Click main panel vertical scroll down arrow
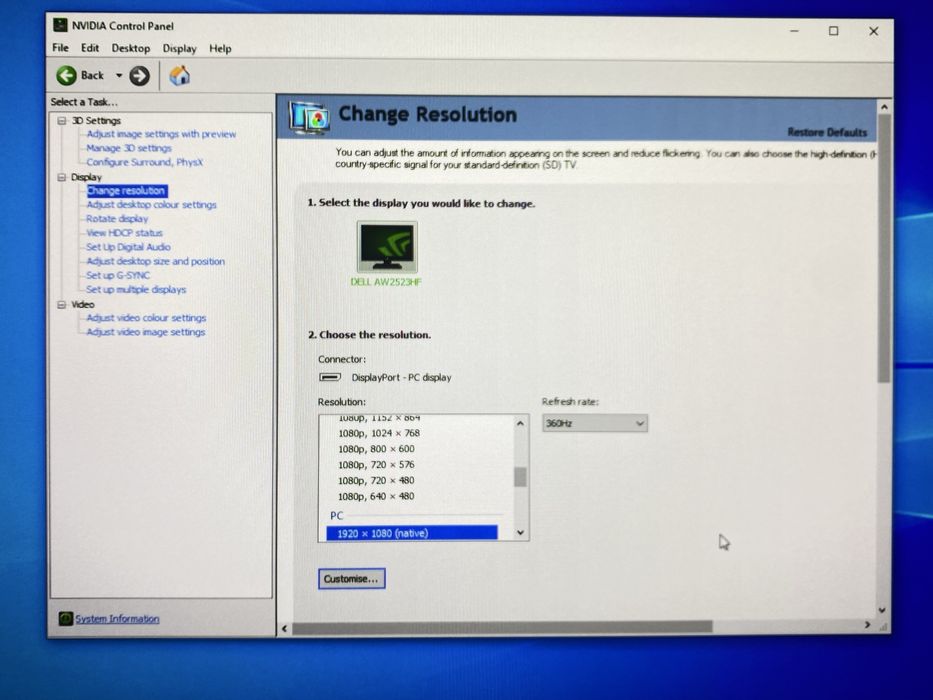This screenshot has width=933, height=700. pyautogui.click(x=882, y=610)
